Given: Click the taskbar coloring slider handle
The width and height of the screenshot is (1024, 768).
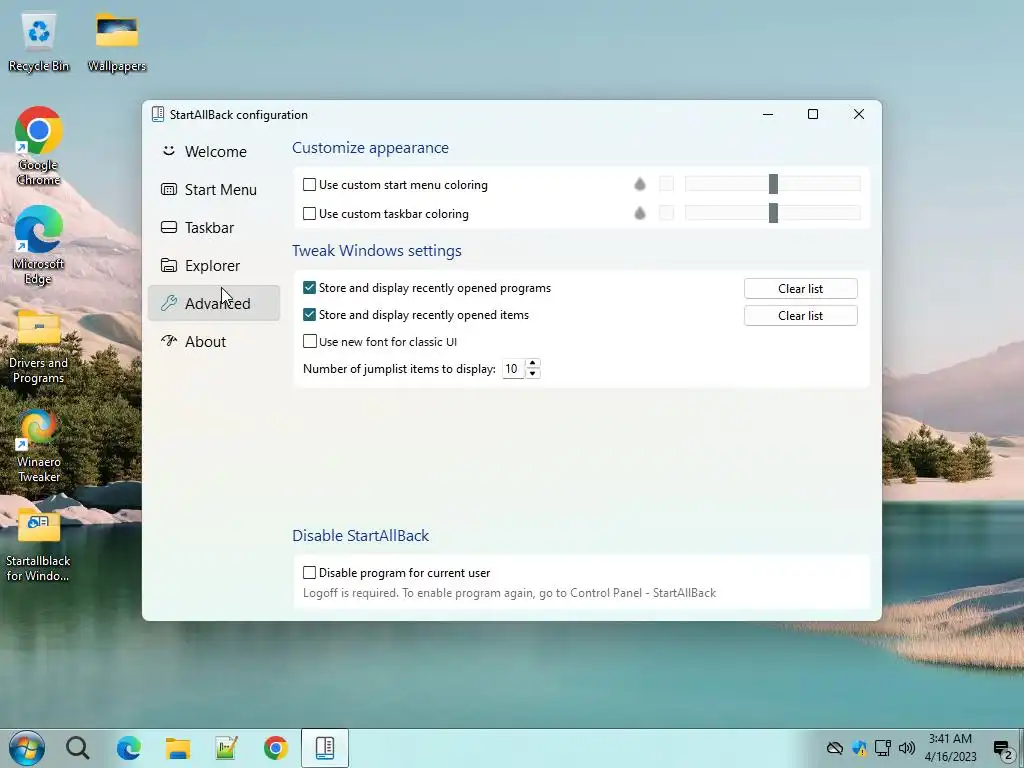Looking at the screenshot, I should pyautogui.click(x=773, y=213).
